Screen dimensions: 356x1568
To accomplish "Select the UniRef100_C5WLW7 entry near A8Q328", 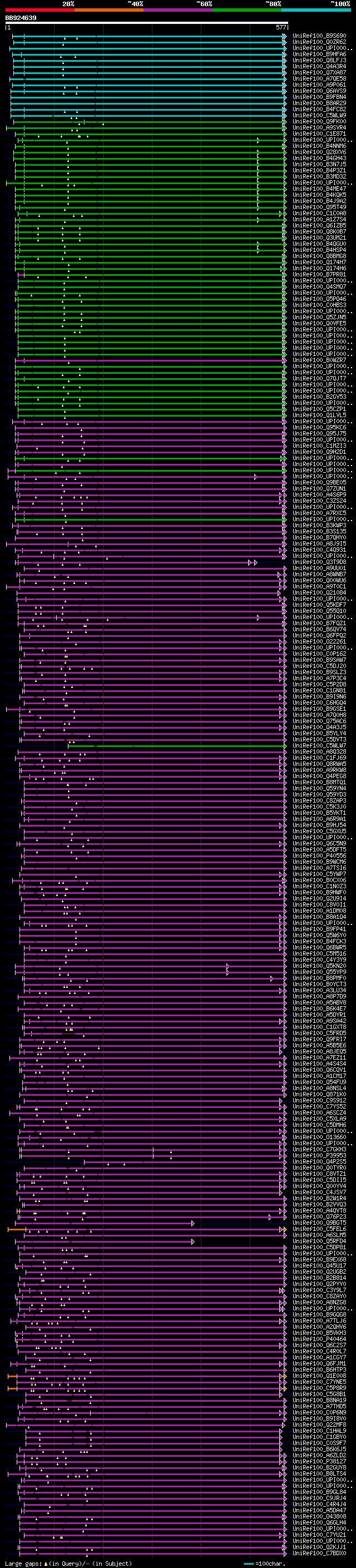I will tap(319, 746).
